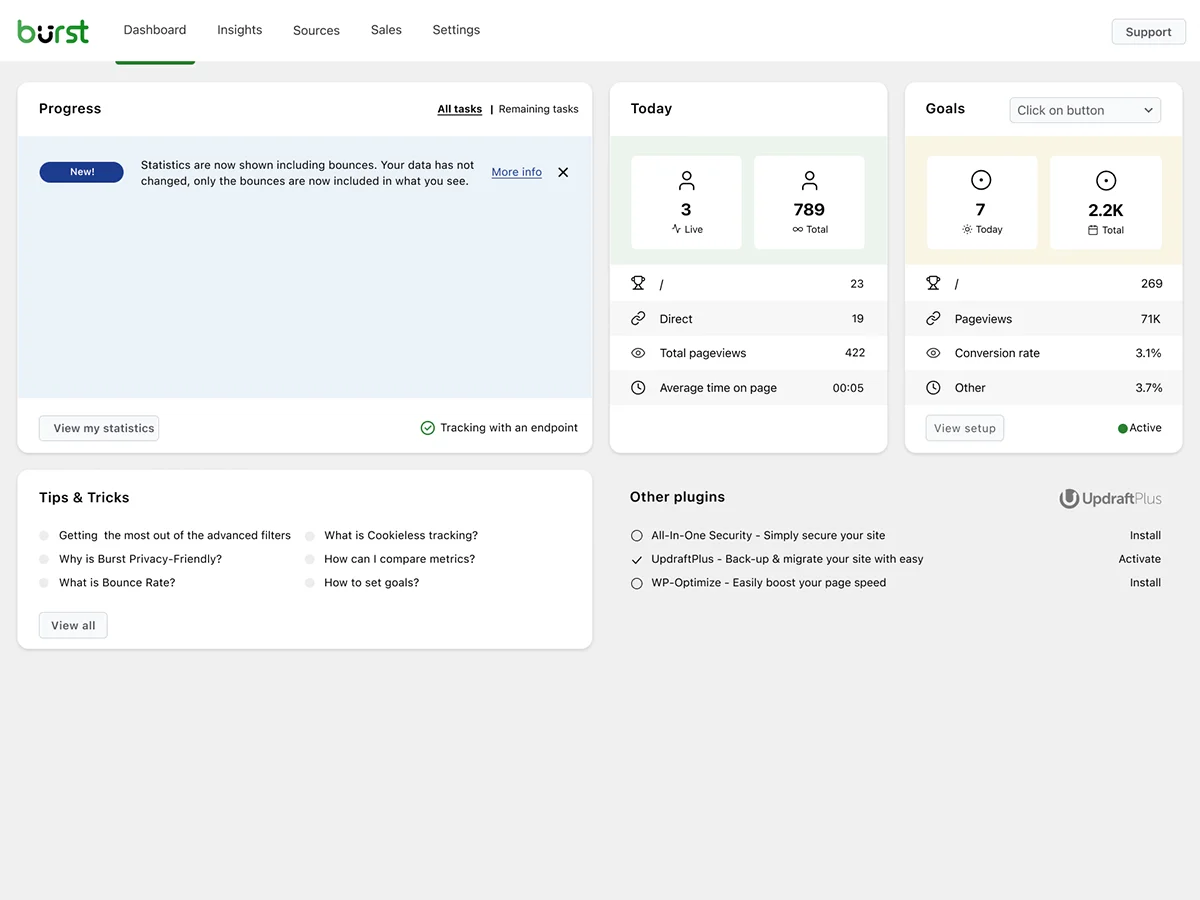Screen dimensions: 1200x900
Task: Click the trophy icon in Today
Action: 638,284
